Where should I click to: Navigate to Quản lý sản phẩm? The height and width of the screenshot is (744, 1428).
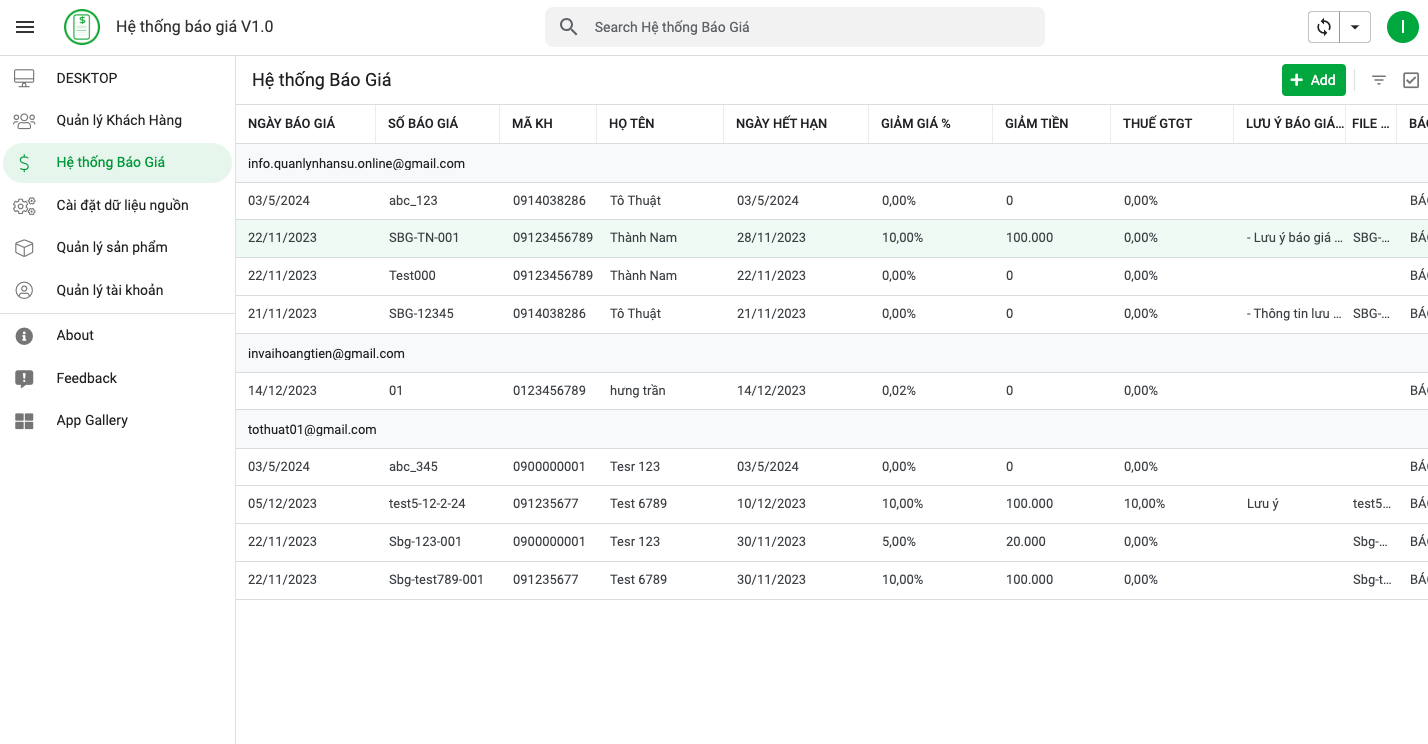(x=118, y=248)
